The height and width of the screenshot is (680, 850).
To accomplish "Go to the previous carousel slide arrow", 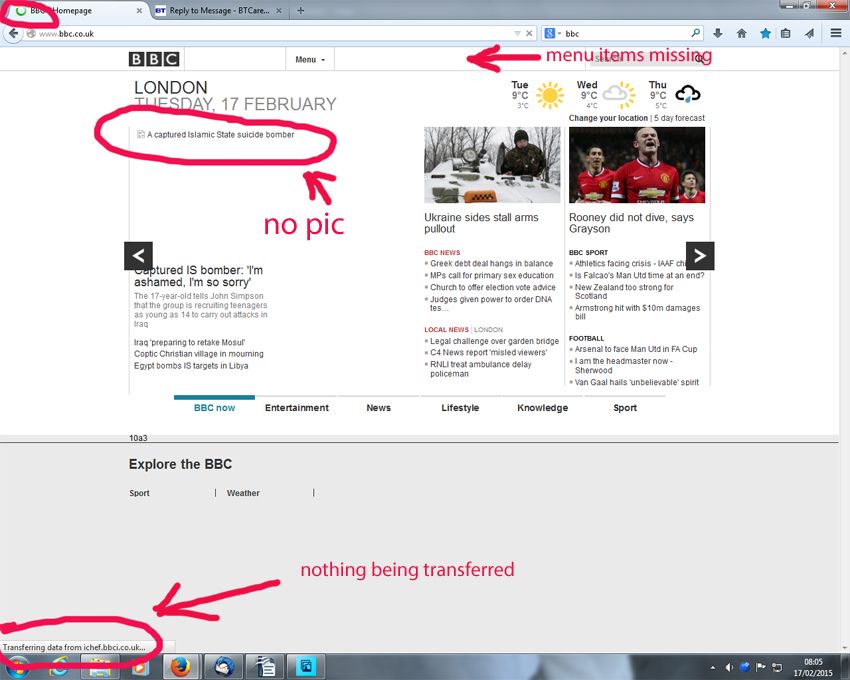I will tap(138, 256).
